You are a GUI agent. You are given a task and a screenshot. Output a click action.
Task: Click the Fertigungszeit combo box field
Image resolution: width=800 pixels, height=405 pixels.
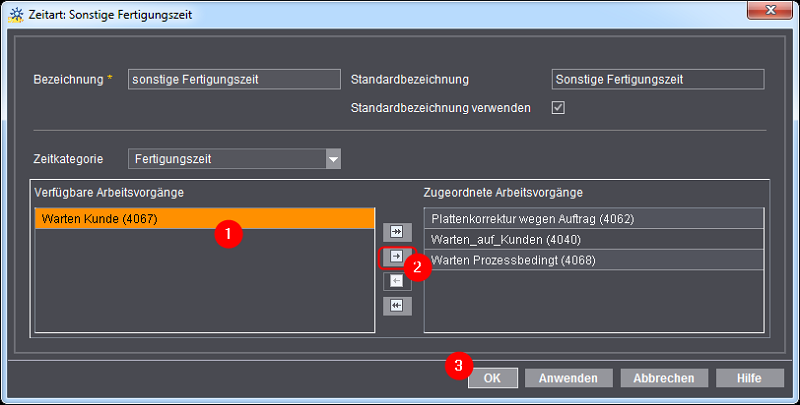point(225,159)
